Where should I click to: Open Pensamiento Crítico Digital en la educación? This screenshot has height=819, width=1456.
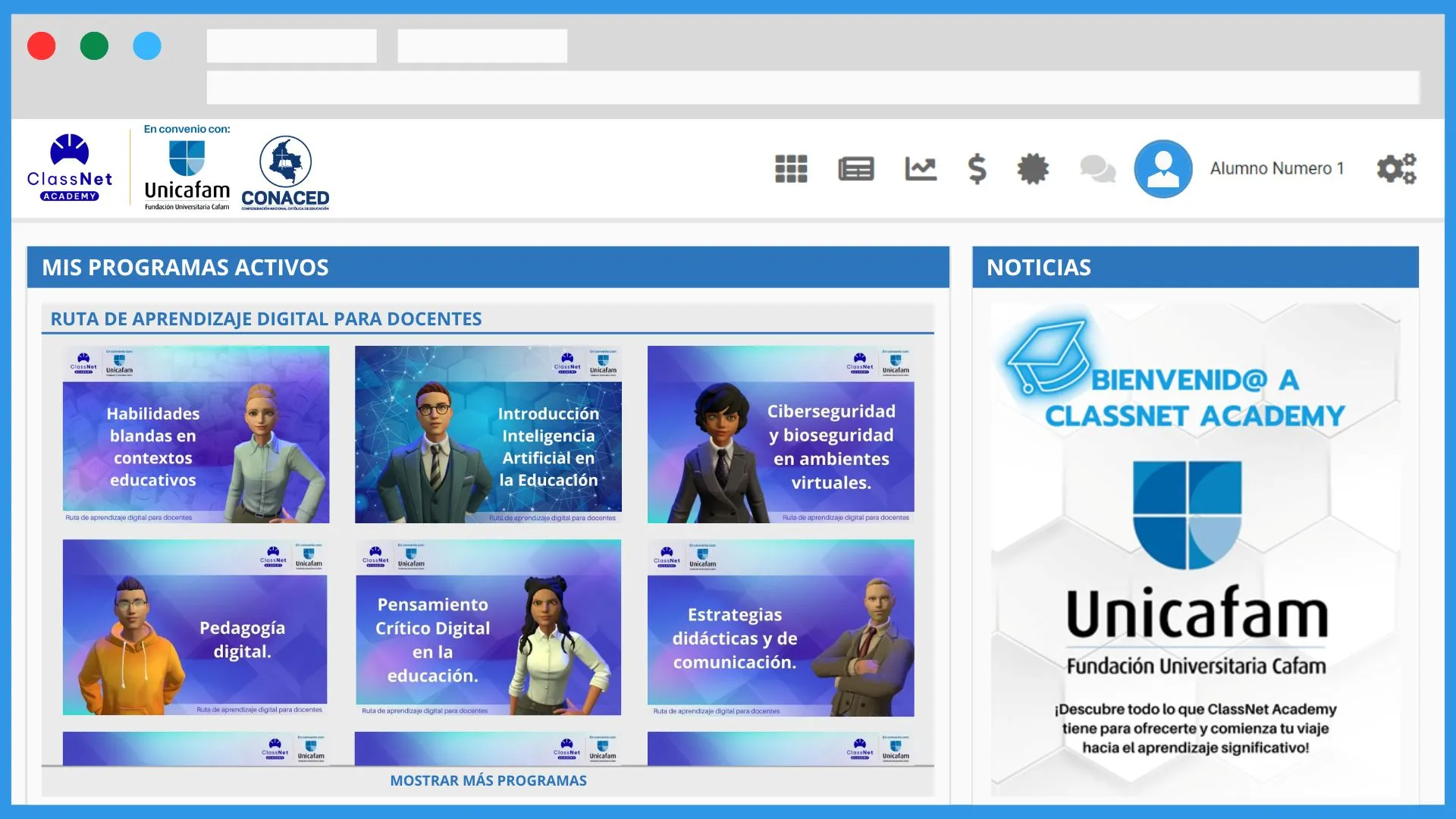(x=488, y=627)
